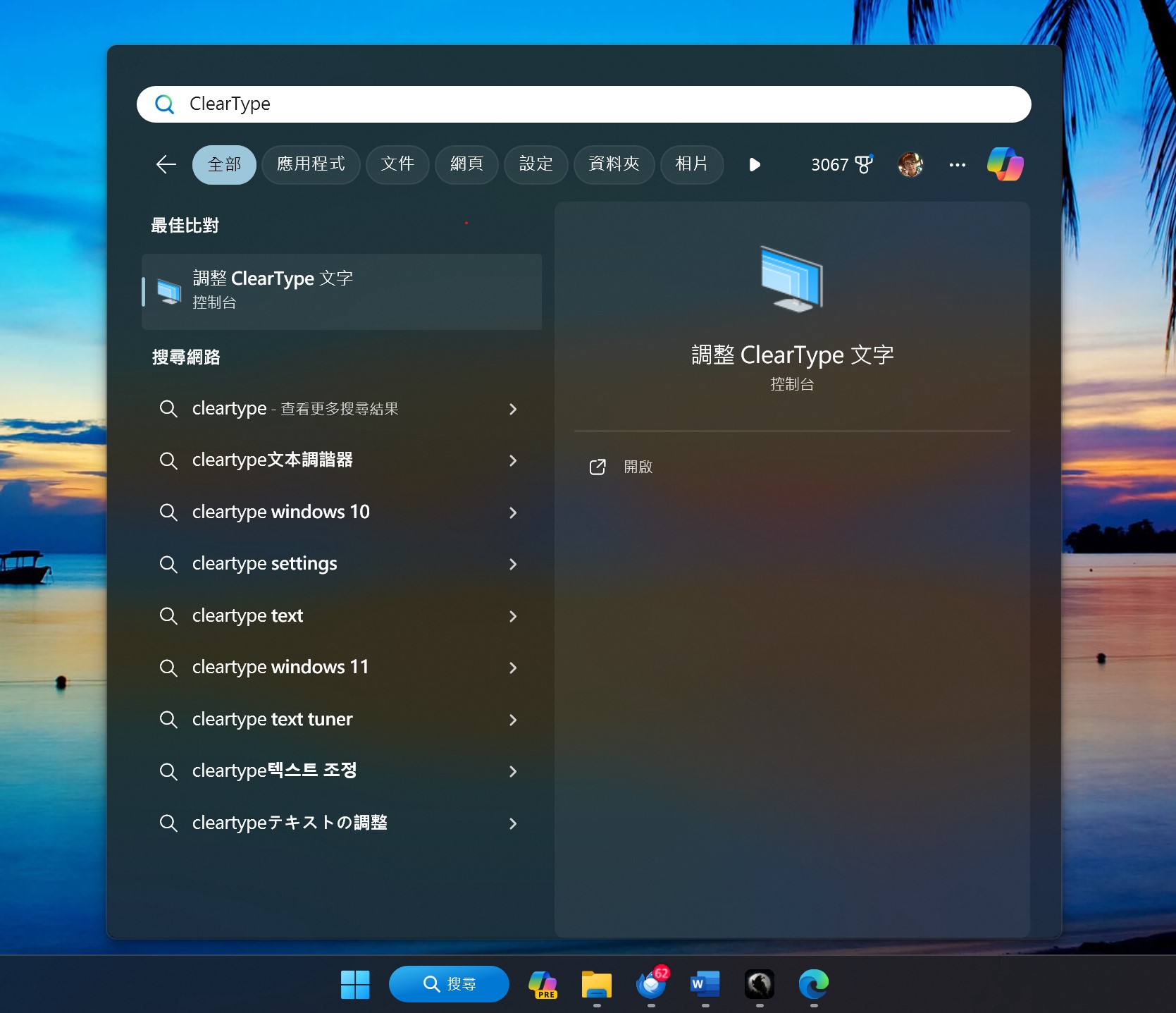Viewport: 1176px width, 1013px height.
Task: Open Word from the taskbar
Action: point(705,984)
